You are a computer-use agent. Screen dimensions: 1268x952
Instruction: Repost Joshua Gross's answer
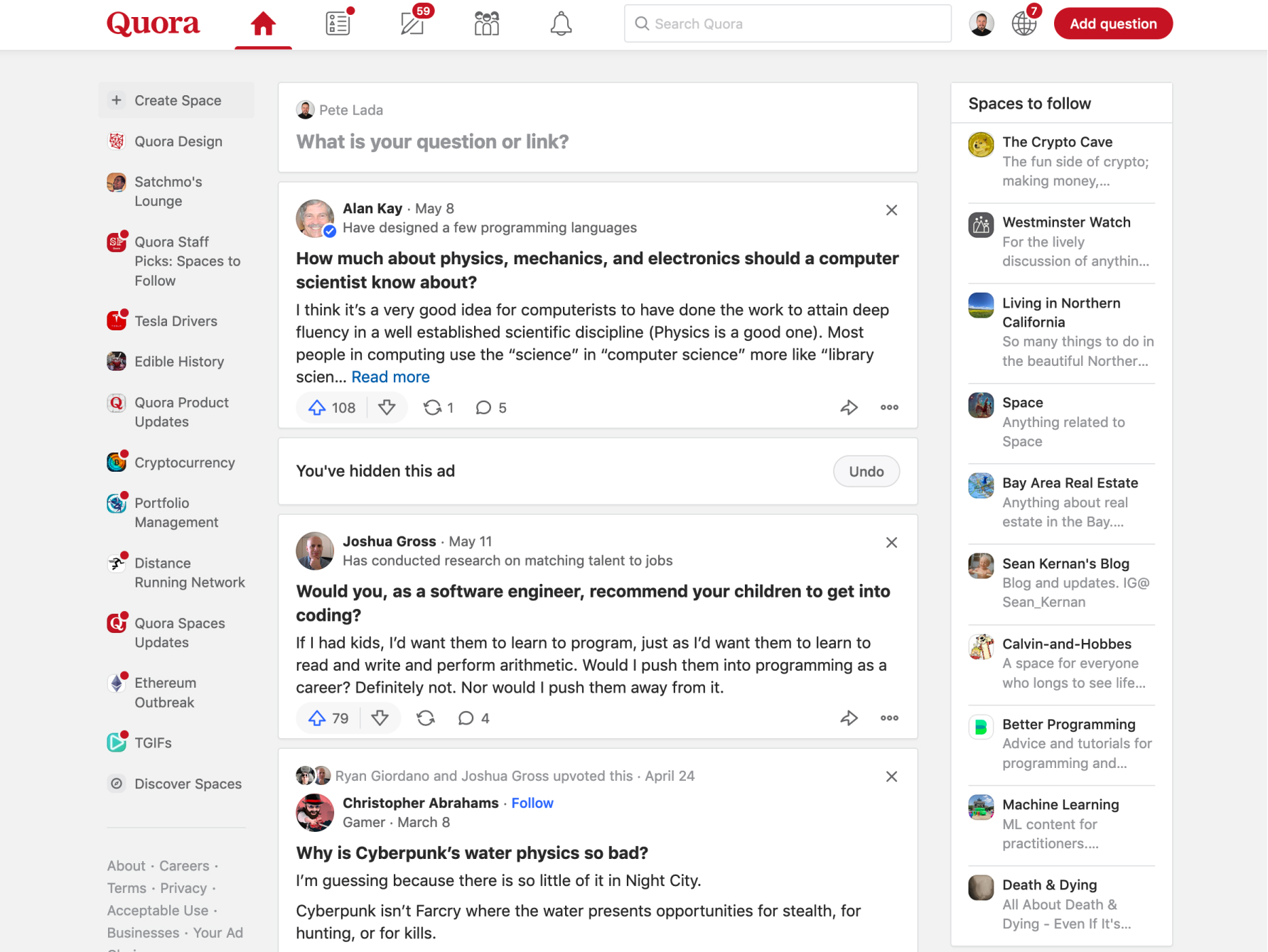[x=426, y=718]
